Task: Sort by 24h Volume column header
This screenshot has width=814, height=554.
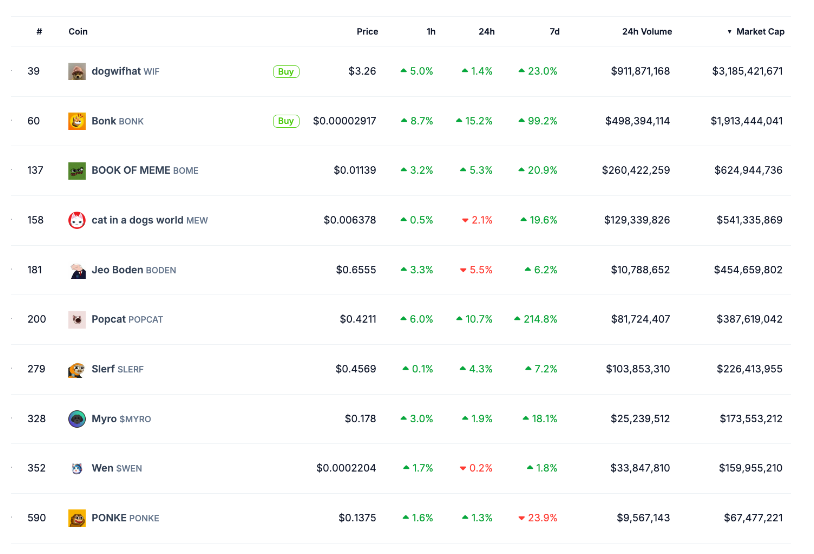Action: (x=646, y=32)
